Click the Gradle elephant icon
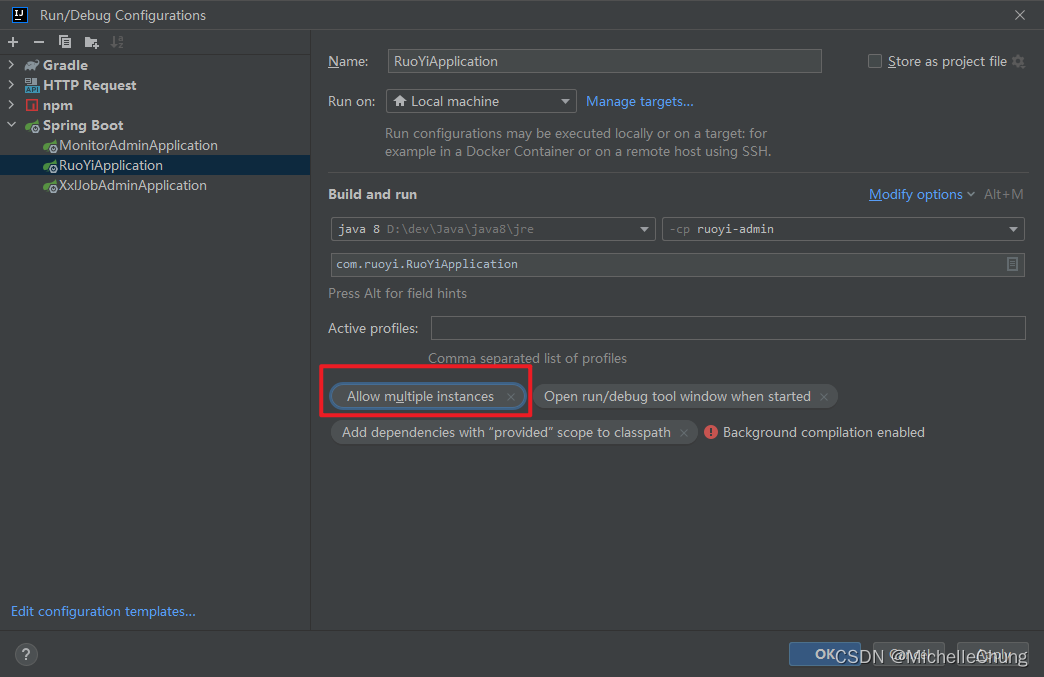Viewport: 1044px width, 677px height. 32,65
